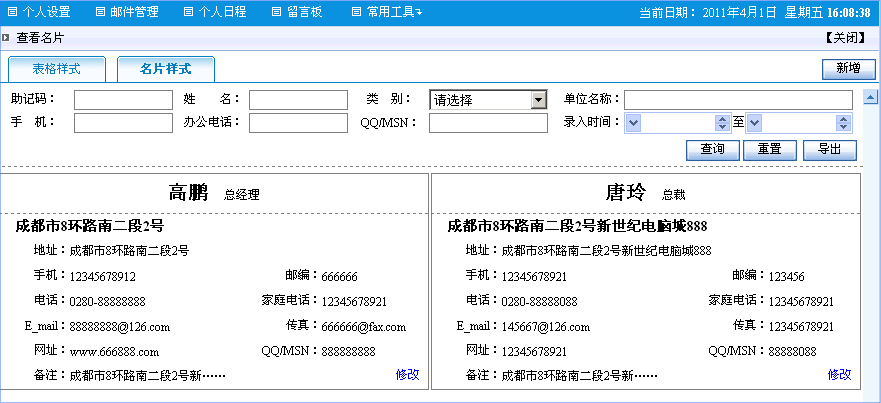The width and height of the screenshot is (881, 403).
Task: Click the icon before 个人日程
Action: pyautogui.click(x=188, y=12)
